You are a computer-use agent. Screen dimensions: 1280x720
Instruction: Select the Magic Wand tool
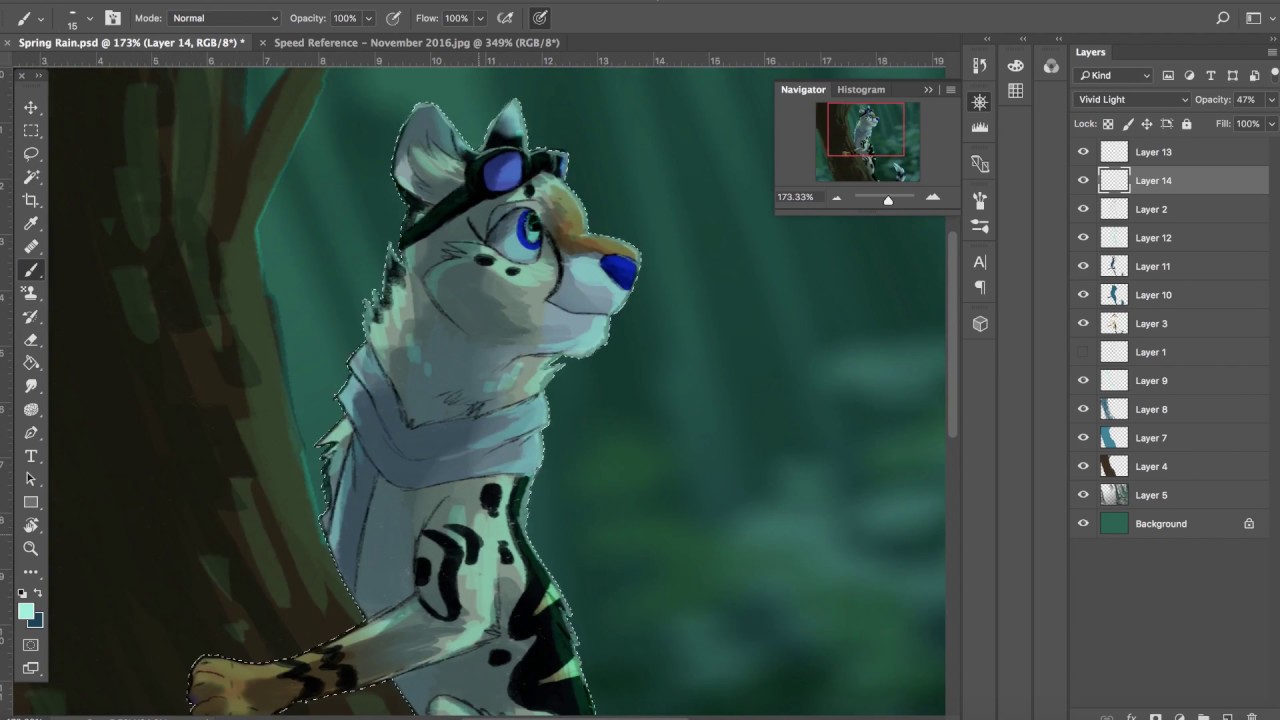click(x=31, y=177)
